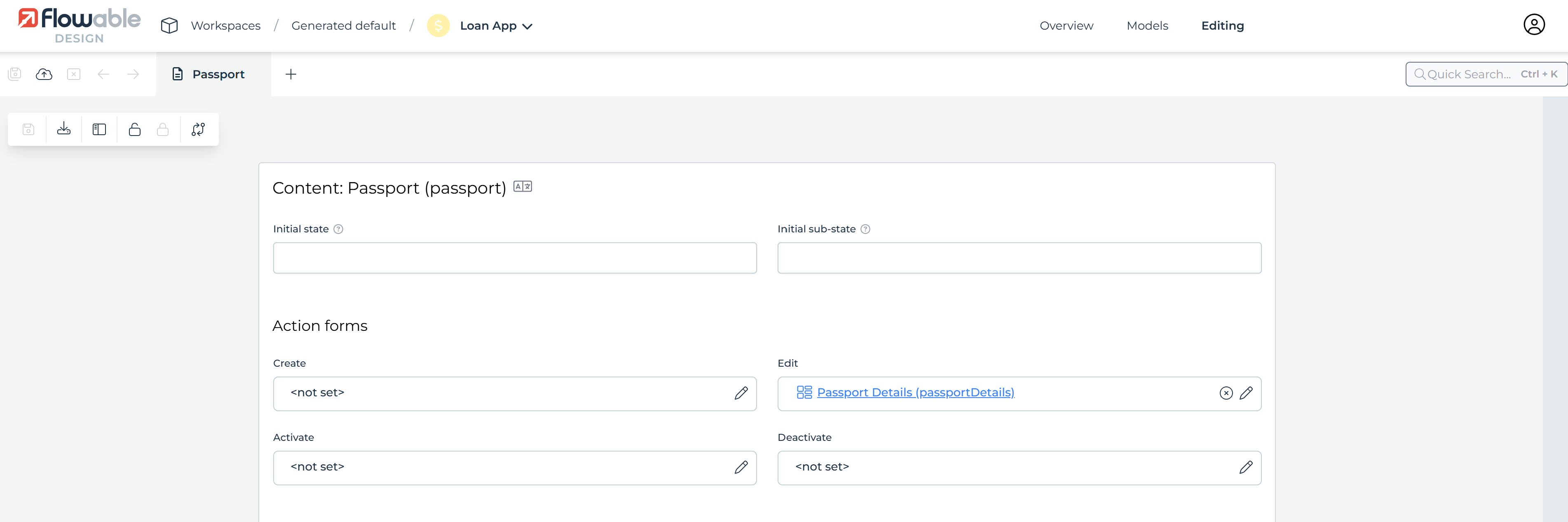Click the pencil on Activate form
Viewport: 1568px width, 522px height.
(741, 467)
